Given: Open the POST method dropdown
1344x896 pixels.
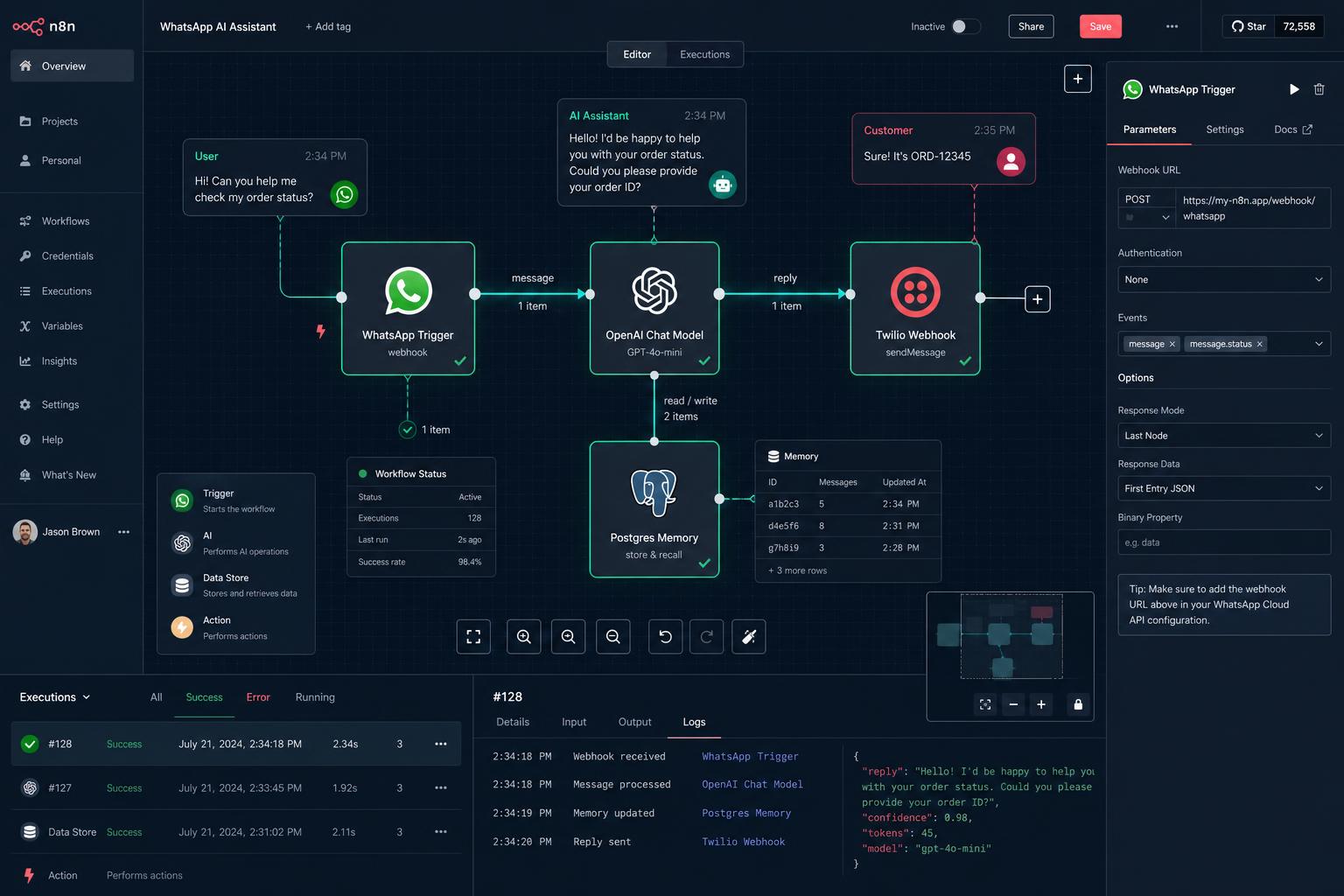Looking at the screenshot, I should point(1147,208).
